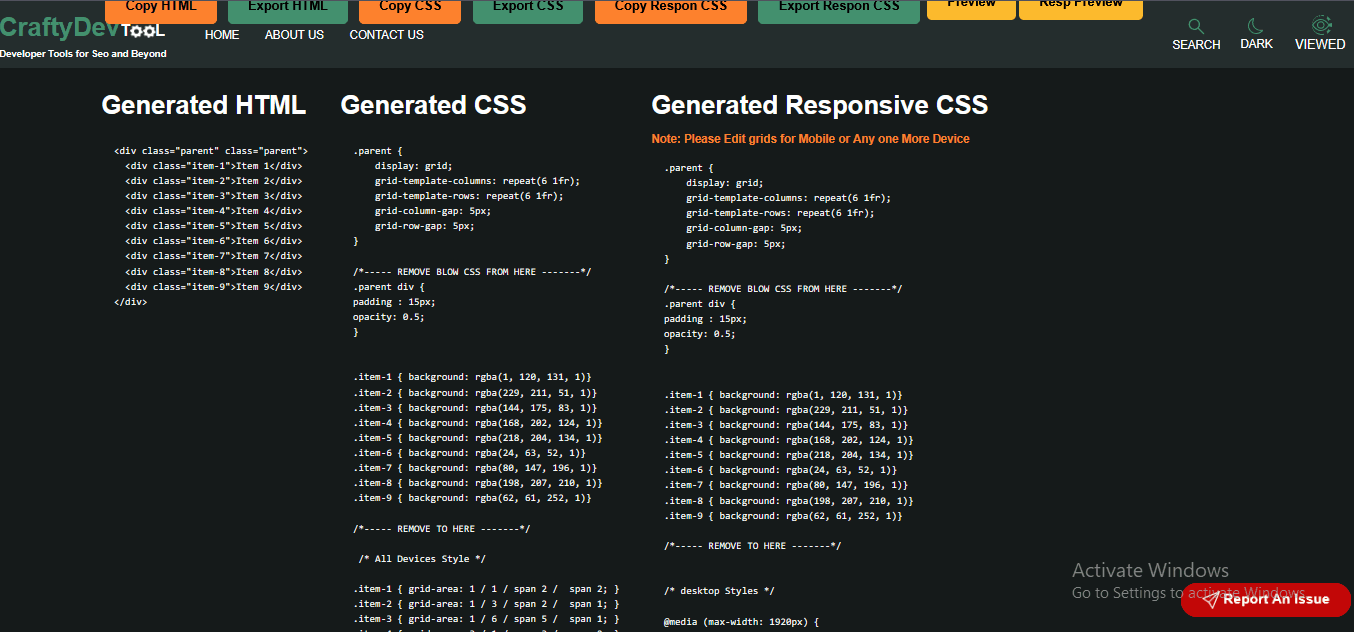
Task: Click "REMOVE BLOW CSS FROM HERE" comment in Generated CSS
Action: (x=472, y=272)
